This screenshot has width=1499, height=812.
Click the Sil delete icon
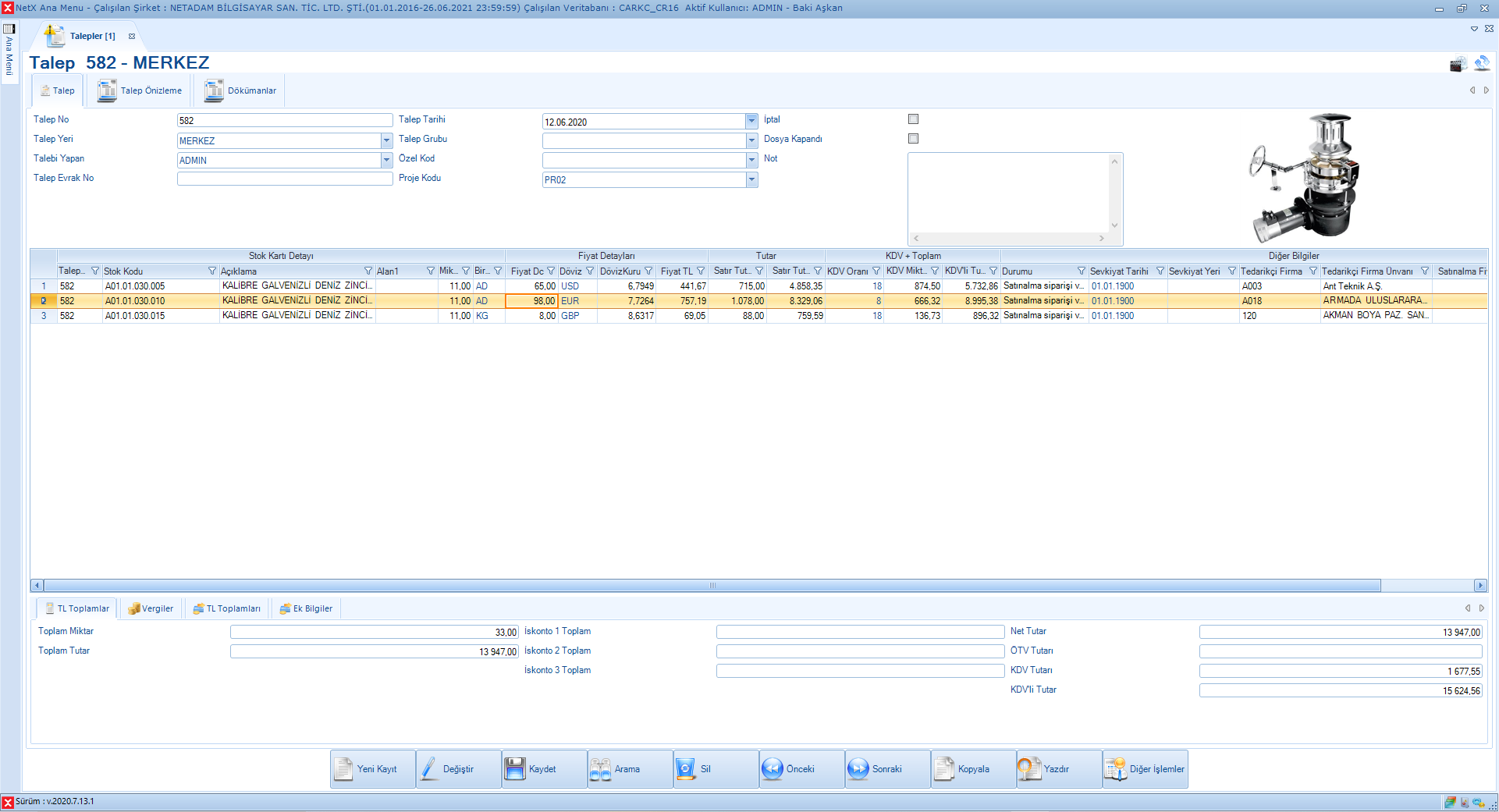(x=686, y=769)
